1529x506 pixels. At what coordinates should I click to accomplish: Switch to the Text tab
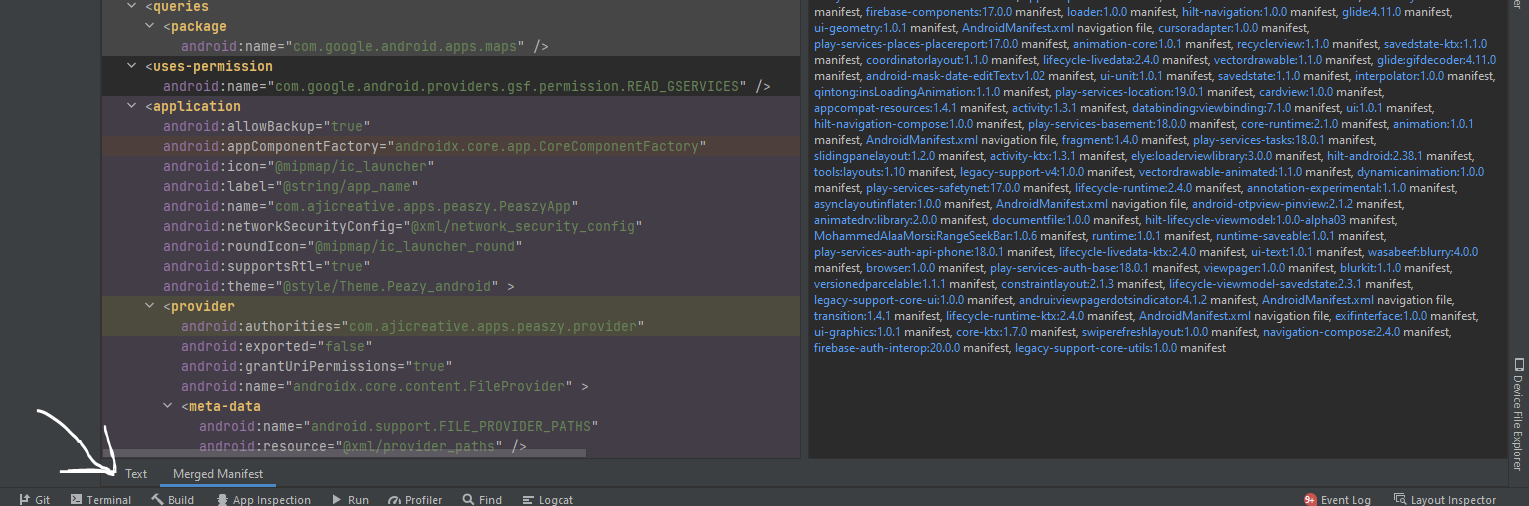[136, 473]
